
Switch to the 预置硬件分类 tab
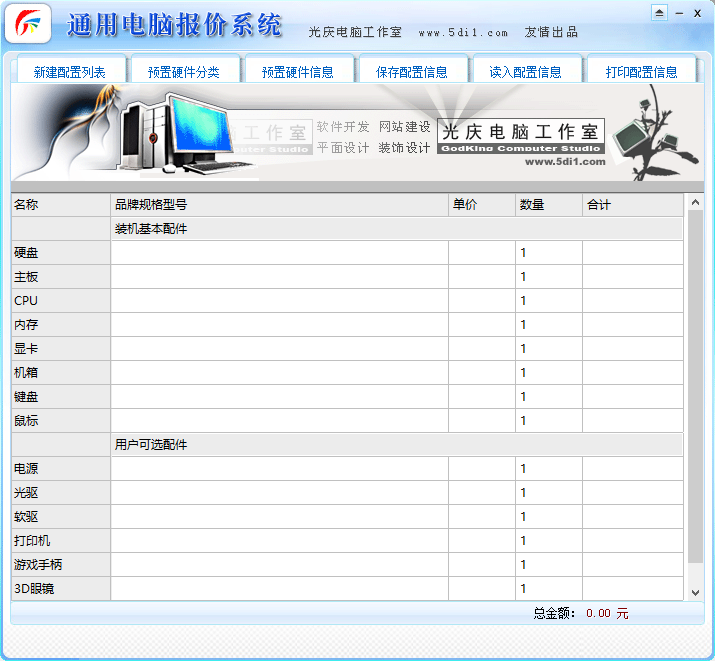pyautogui.click(x=183, y=72)
